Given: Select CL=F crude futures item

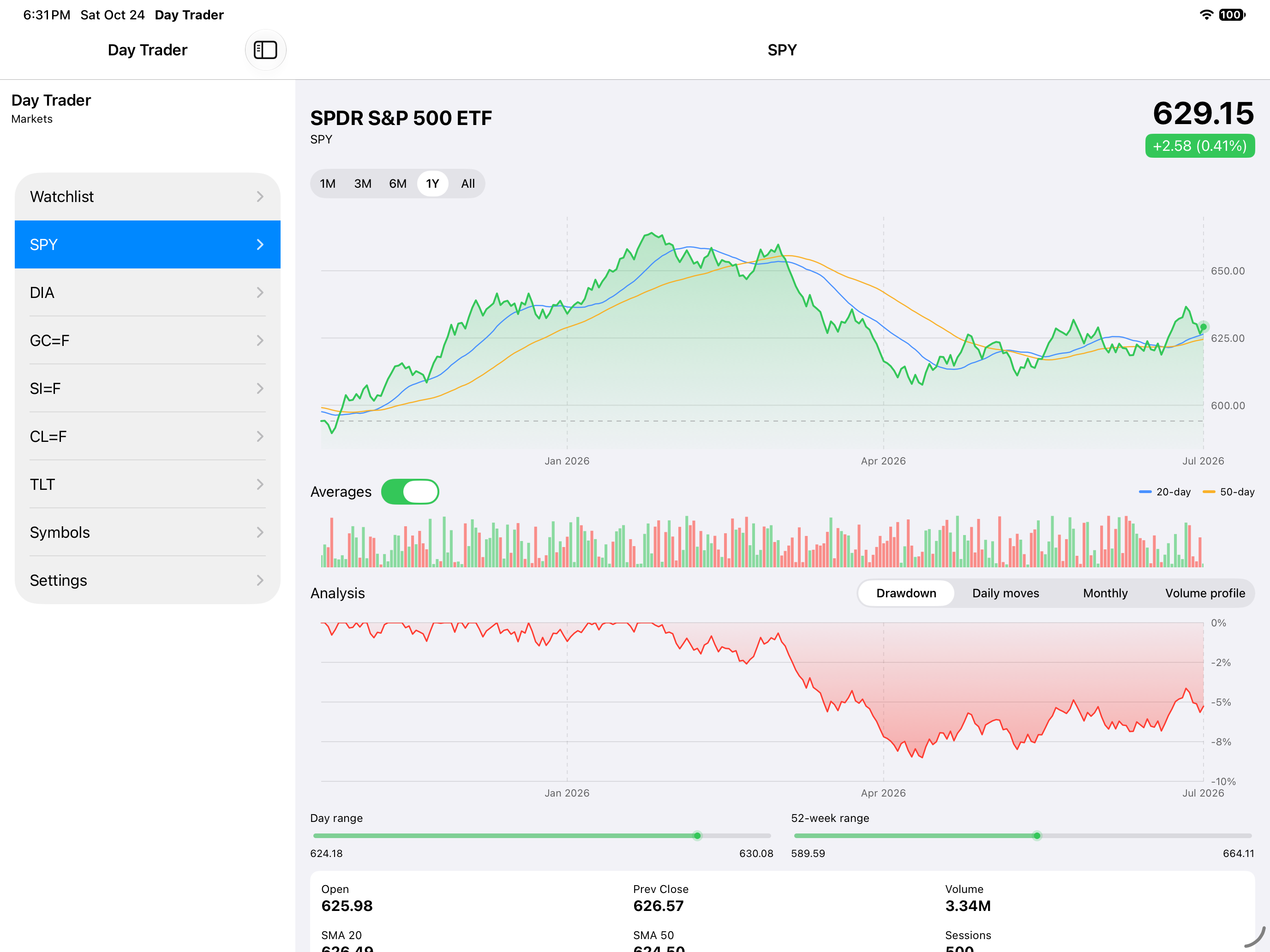Looking at the screenshot, I should coord(148,437).
